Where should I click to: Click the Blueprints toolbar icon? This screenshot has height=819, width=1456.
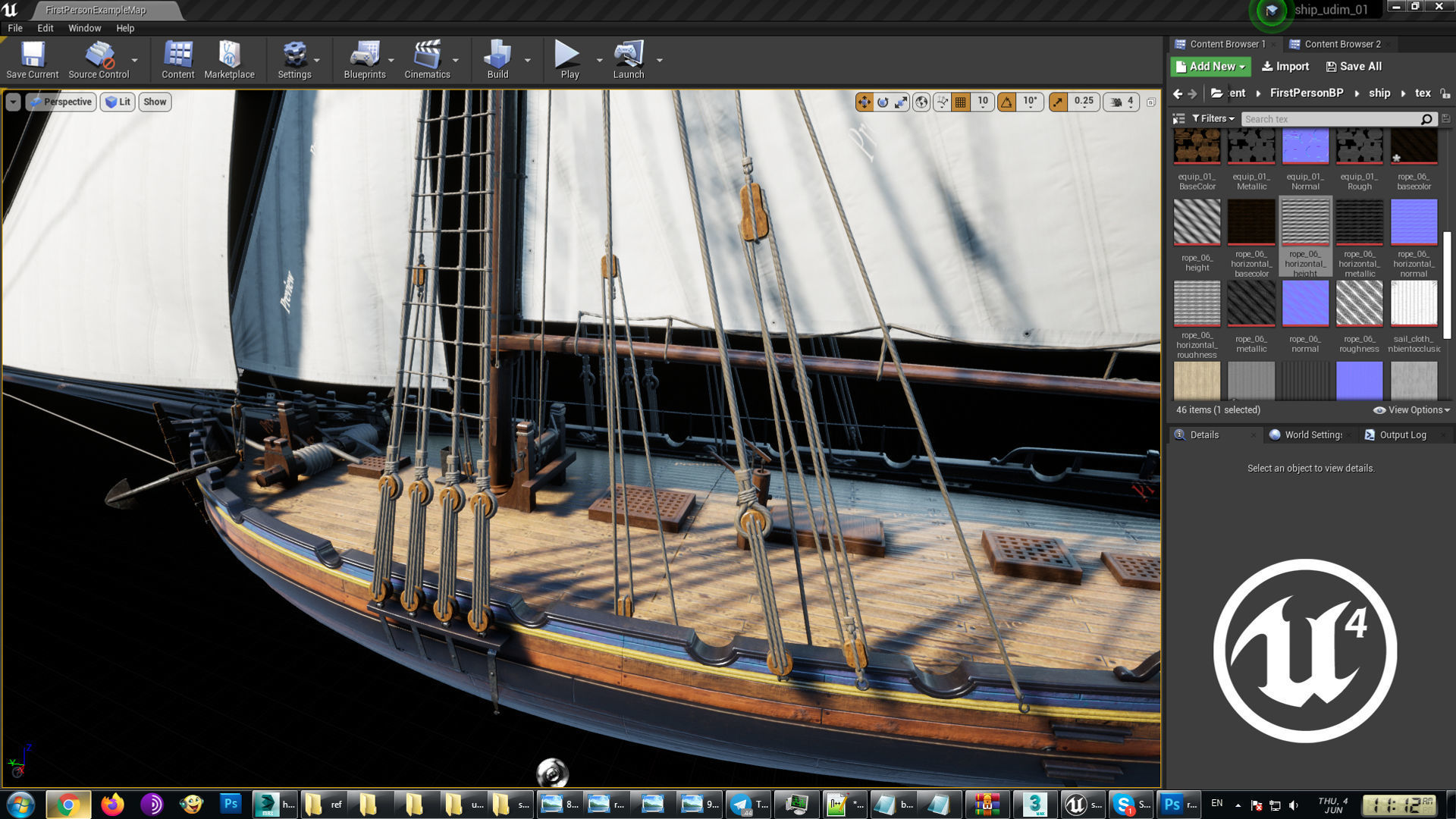point(365,60)
